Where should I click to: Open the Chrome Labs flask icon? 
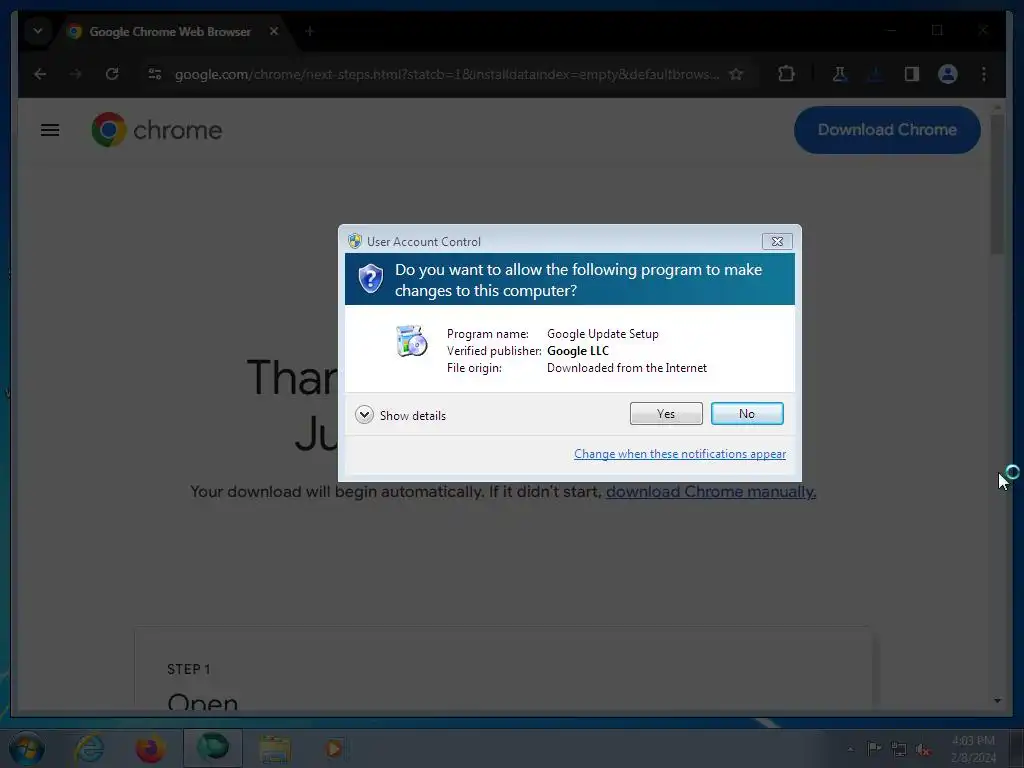[x=840, y=74]
